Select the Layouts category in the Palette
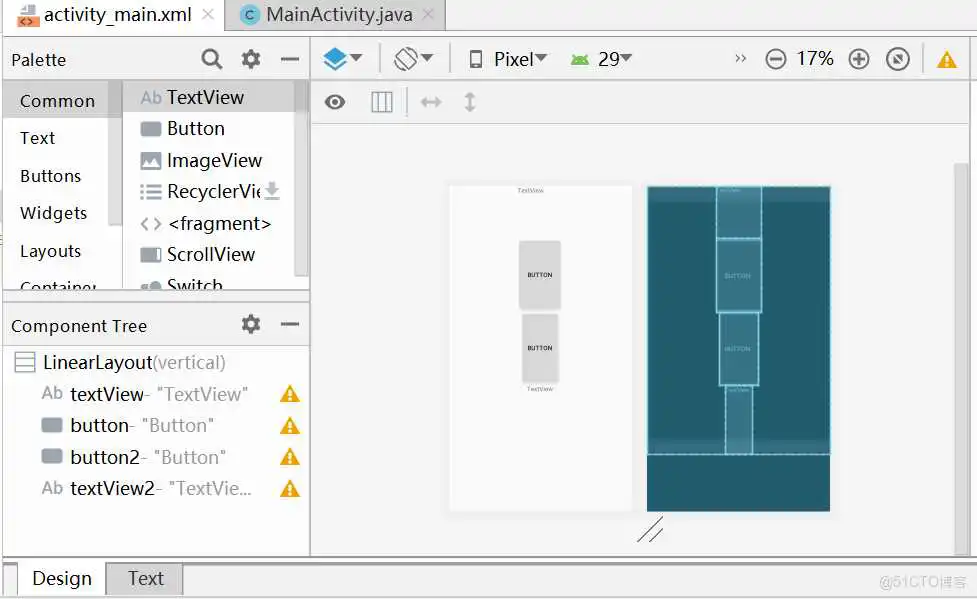Image resolution: width=977 pixels, height=599 pixels. (x=50, y=251)
